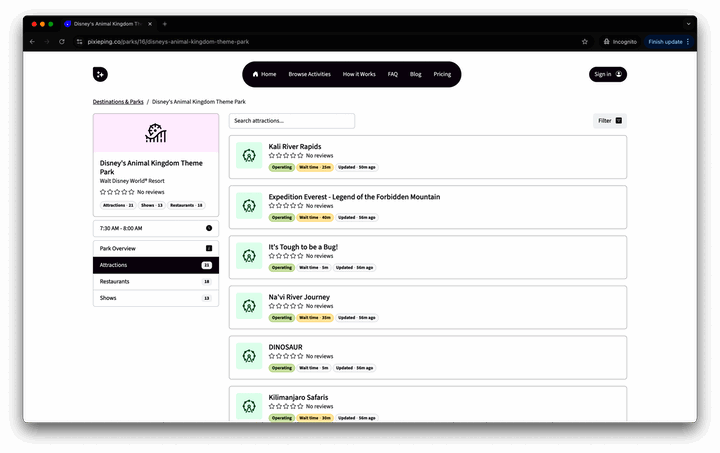720x453 pixels.
Task: Open the Chrome three-dot menu
Action: [x=688, y=42]
